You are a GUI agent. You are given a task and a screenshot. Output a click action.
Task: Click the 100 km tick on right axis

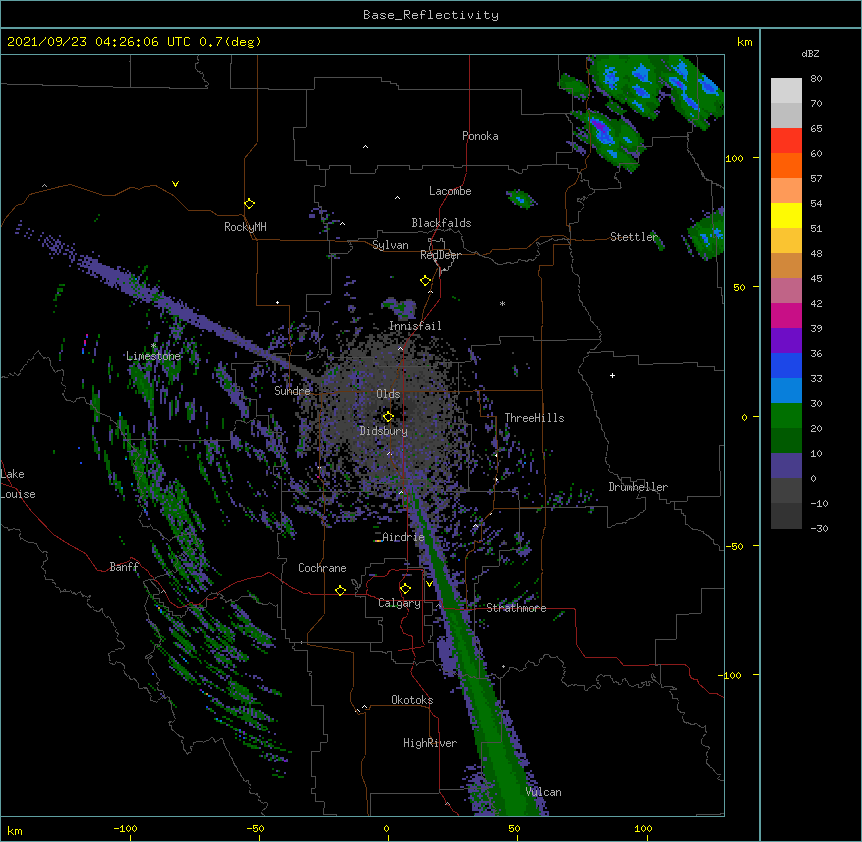click(x=734, y=158)
